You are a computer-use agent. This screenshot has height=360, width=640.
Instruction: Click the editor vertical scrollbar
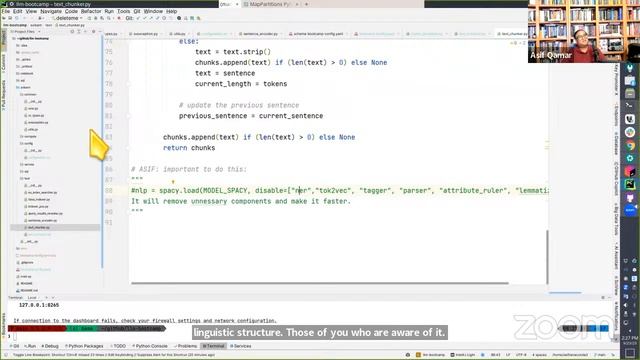tap(547, 257)
